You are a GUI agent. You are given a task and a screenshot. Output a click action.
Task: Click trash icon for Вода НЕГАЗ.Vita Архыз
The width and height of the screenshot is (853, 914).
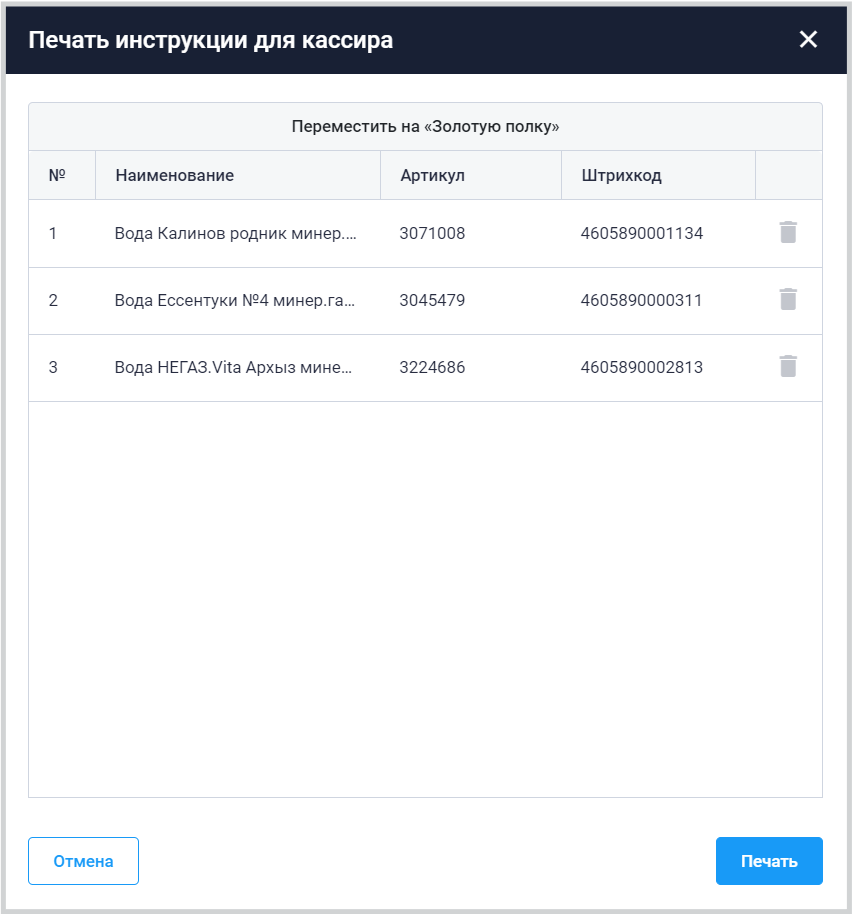788,367
